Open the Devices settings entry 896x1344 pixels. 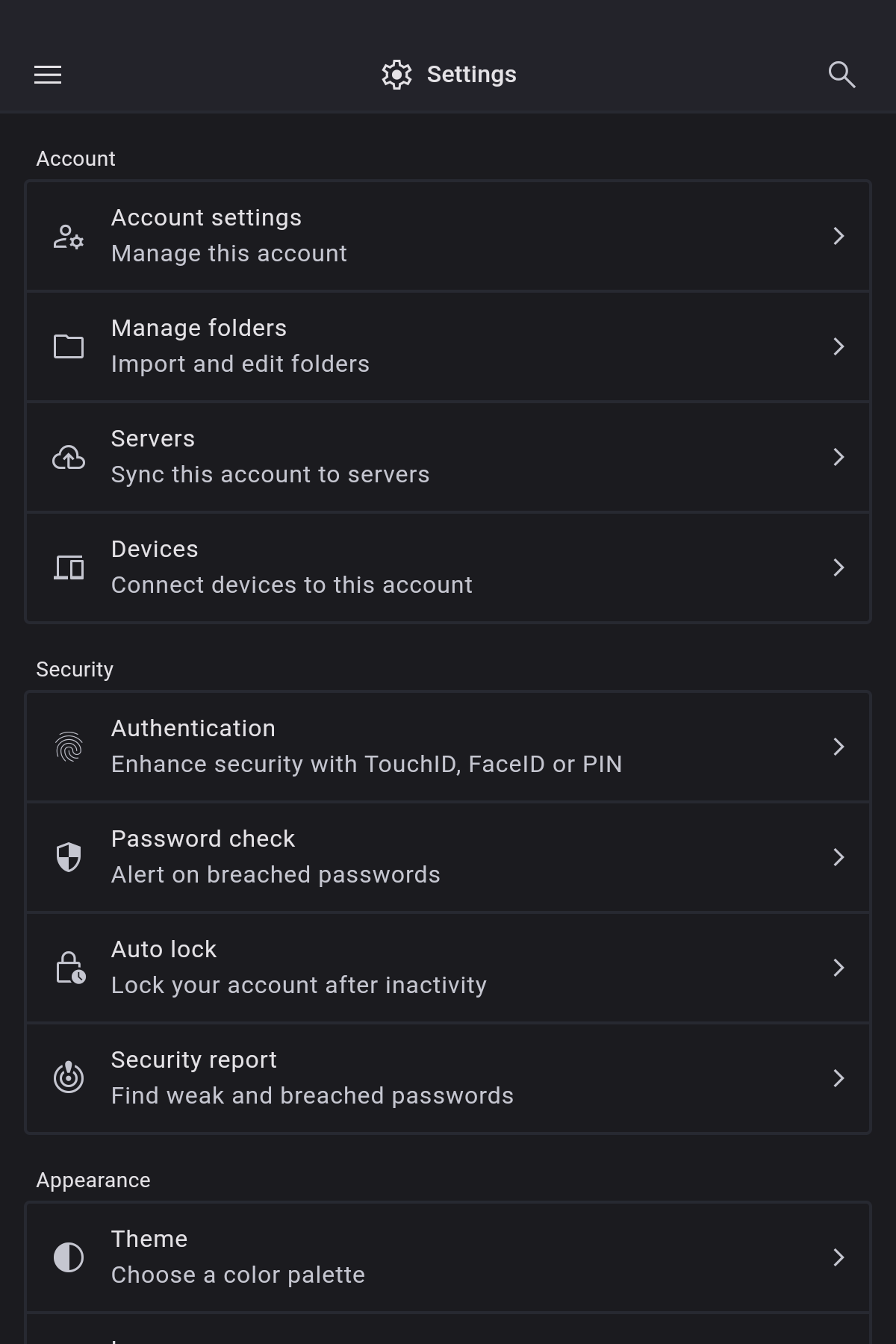pyautogui.click(x=448, y=567)
